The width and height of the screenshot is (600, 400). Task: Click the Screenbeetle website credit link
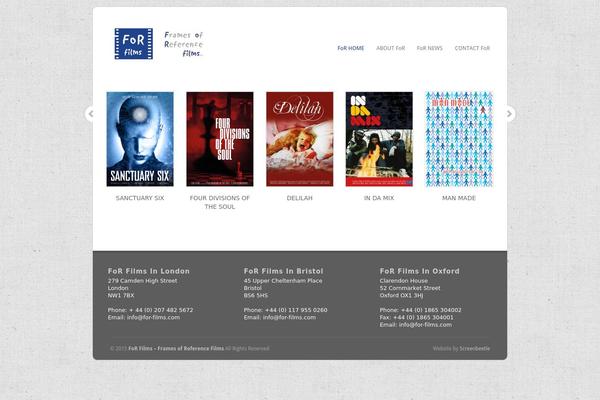point(474,348)
